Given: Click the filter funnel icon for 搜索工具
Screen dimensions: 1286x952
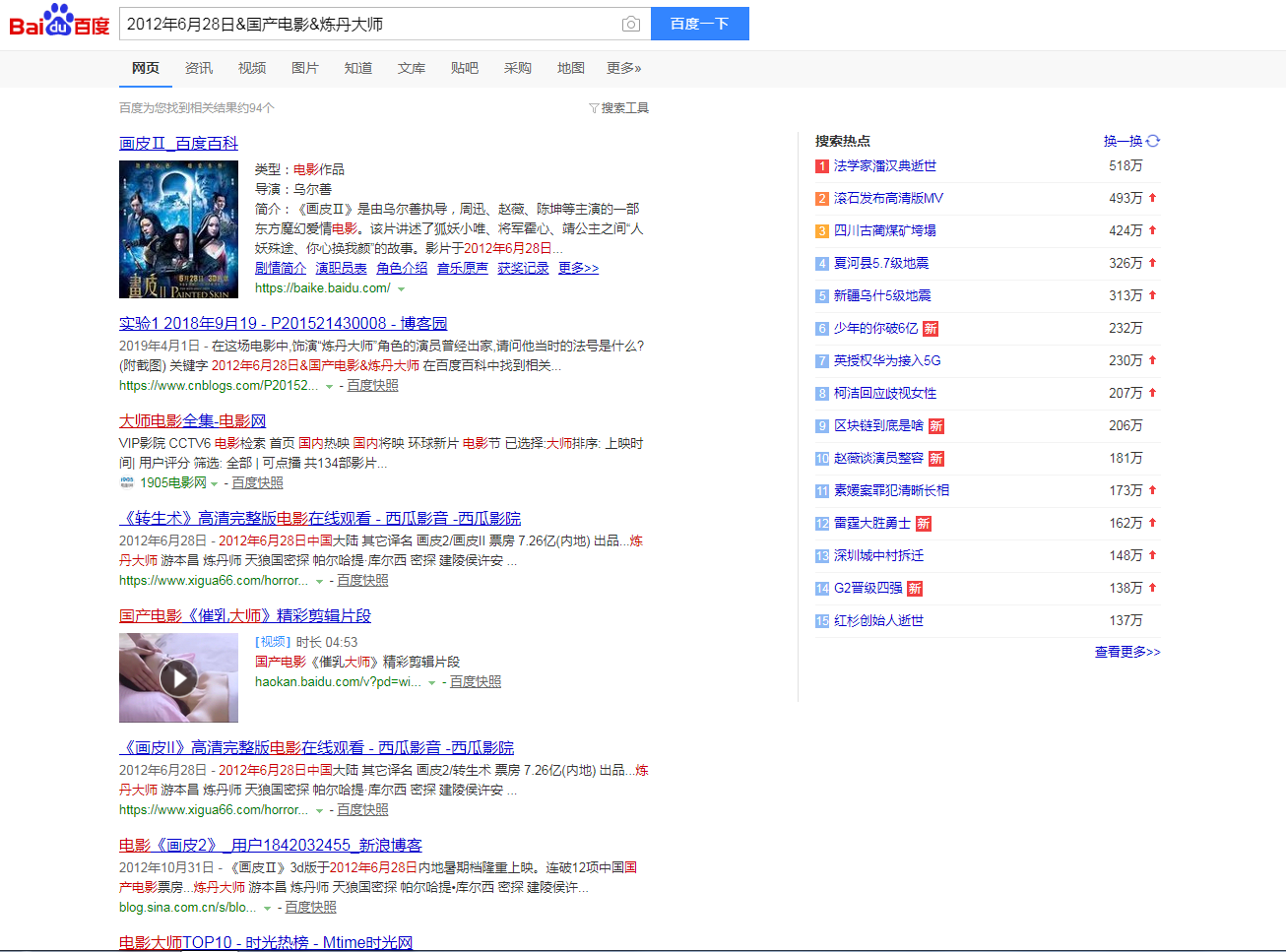Looking at the screenshot, I should [x=594, y=108].
